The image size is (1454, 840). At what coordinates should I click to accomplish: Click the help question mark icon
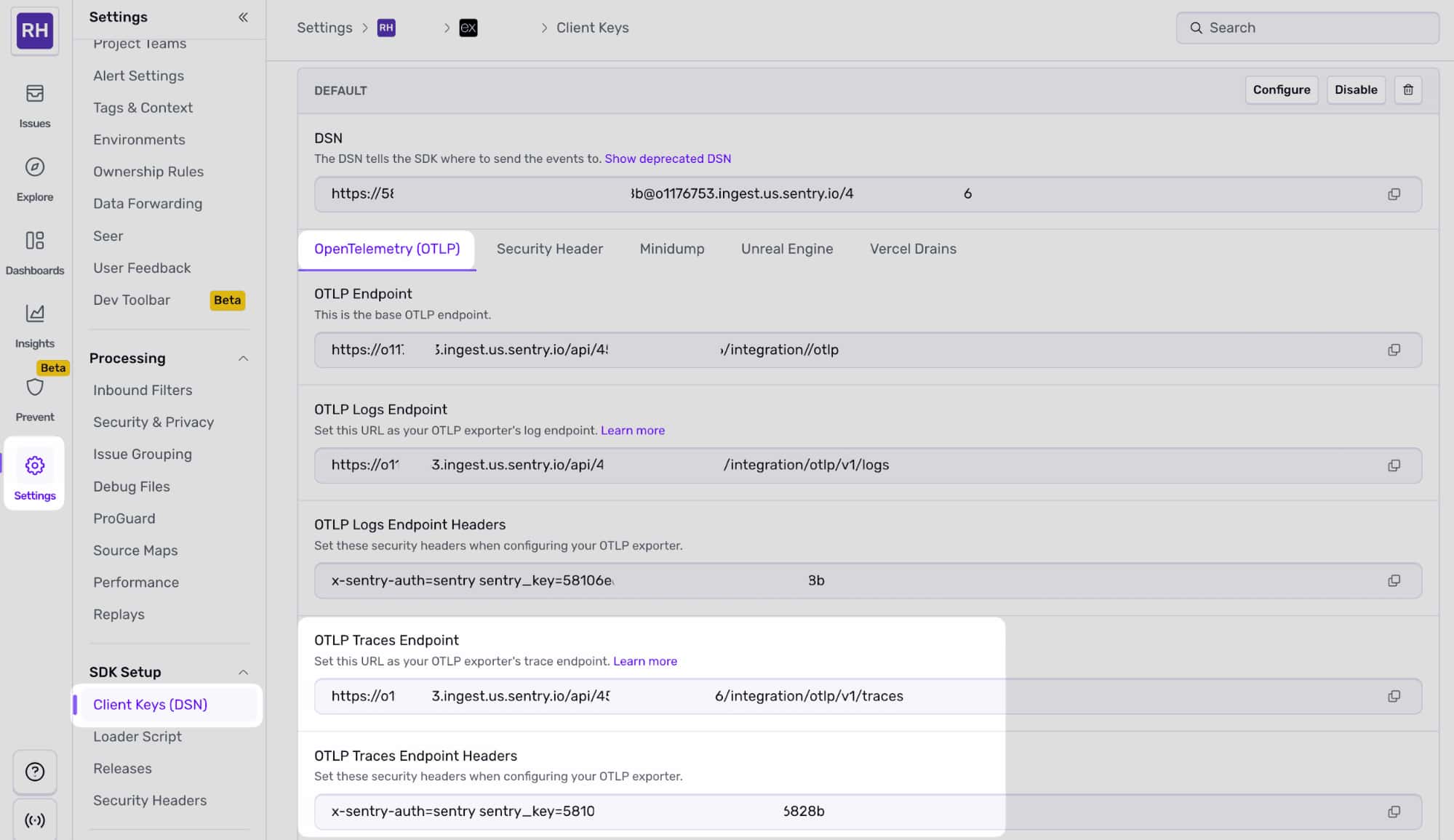coord(34,772)
